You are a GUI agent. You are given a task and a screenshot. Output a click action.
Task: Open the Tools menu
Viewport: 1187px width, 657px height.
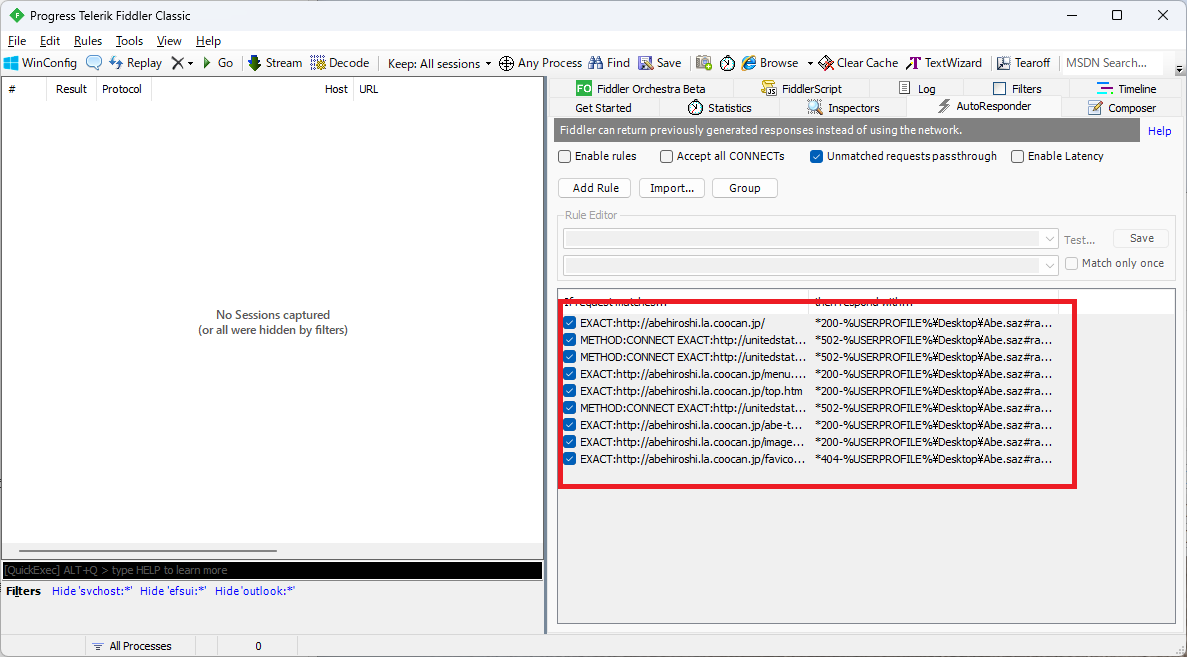(129, 41)
